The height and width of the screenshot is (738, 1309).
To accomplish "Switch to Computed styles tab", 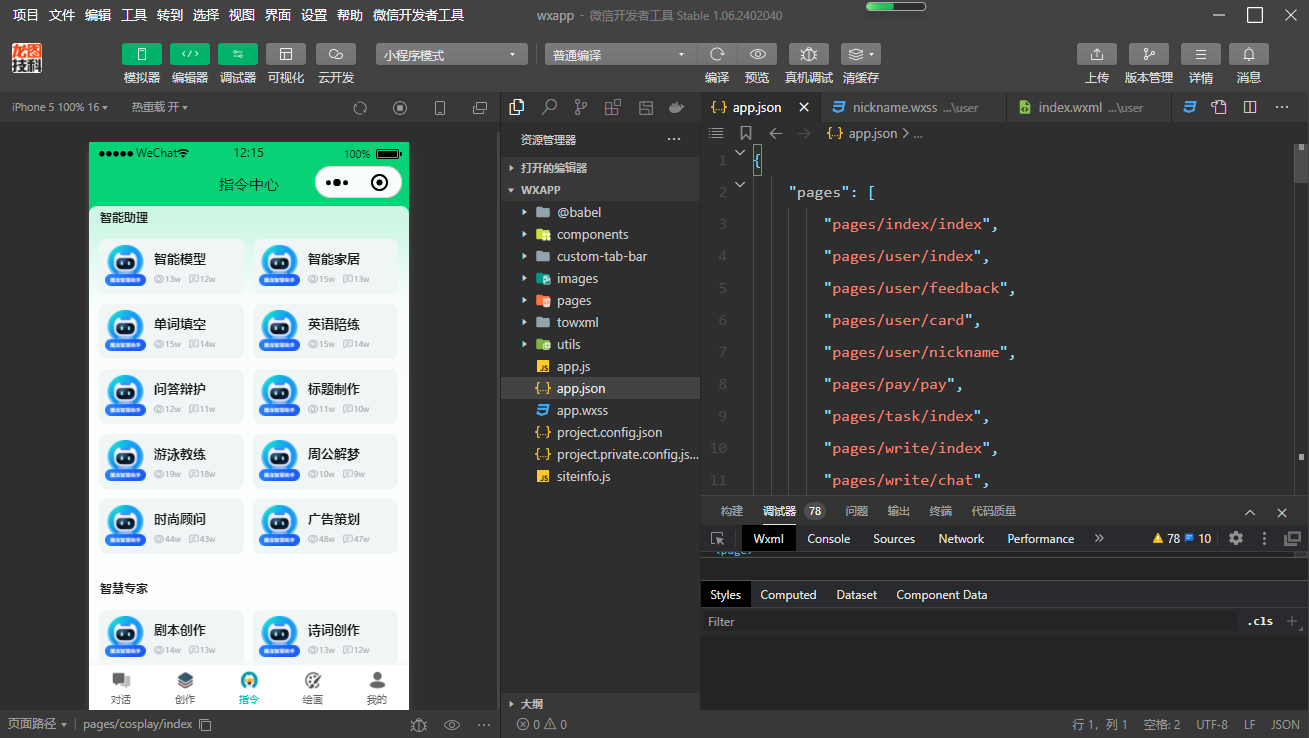I will coord(788,594).
